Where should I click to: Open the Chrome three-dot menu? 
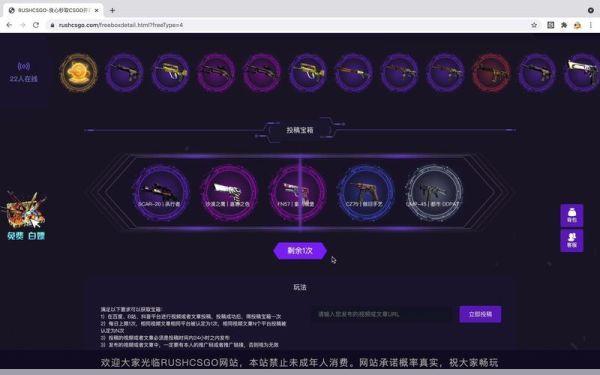pyautogui.click(x=591, y=25)
